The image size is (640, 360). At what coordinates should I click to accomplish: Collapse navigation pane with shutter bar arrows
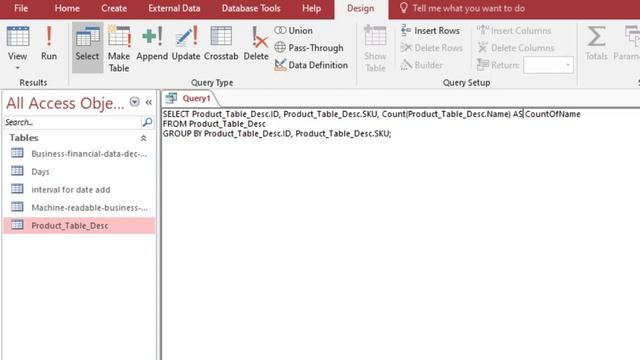click(x=149, y=102)
